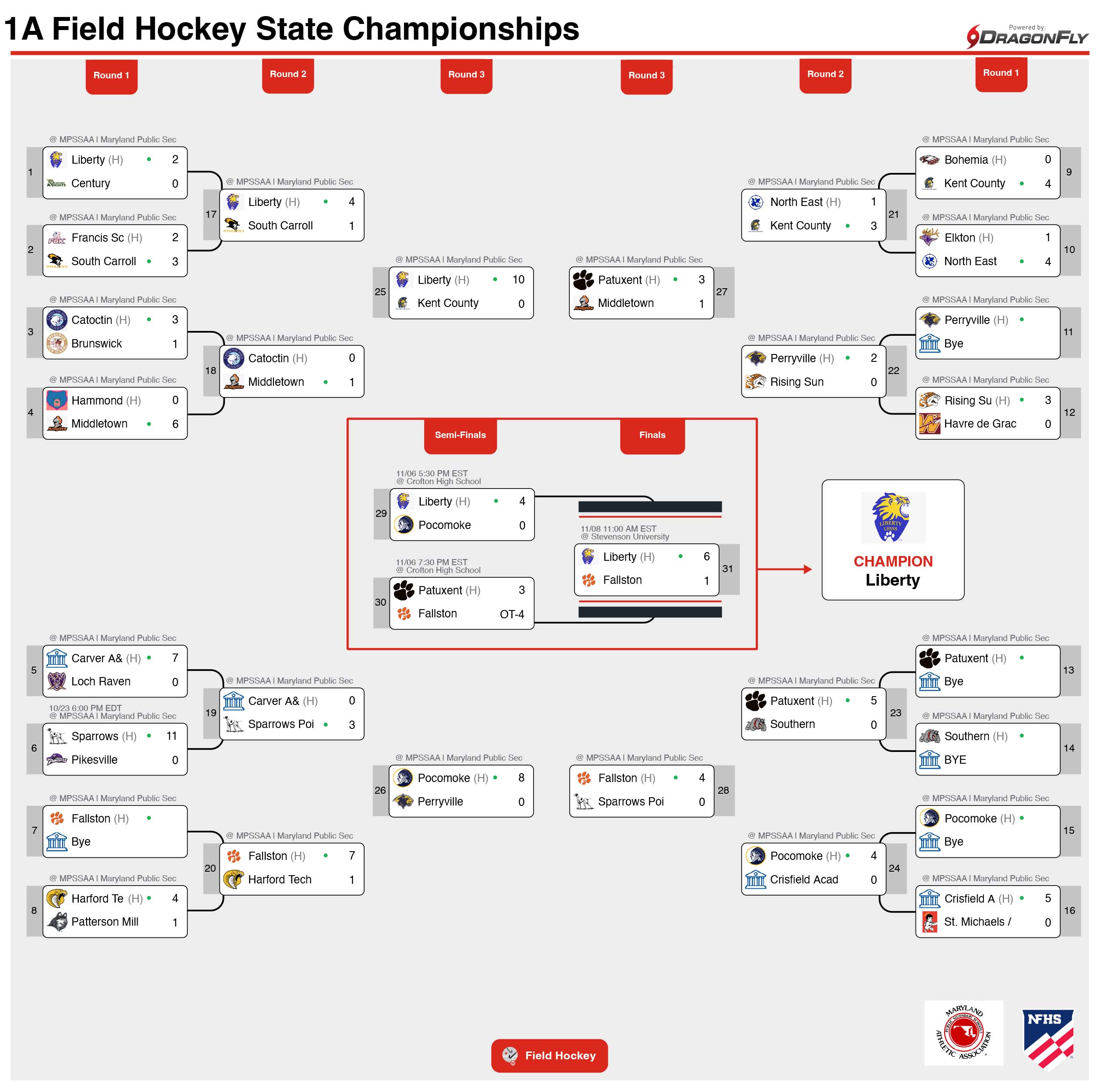Click Loch Raven logo in game 5
Screen dimensions: 1105x1092
[x=57, y=681]
